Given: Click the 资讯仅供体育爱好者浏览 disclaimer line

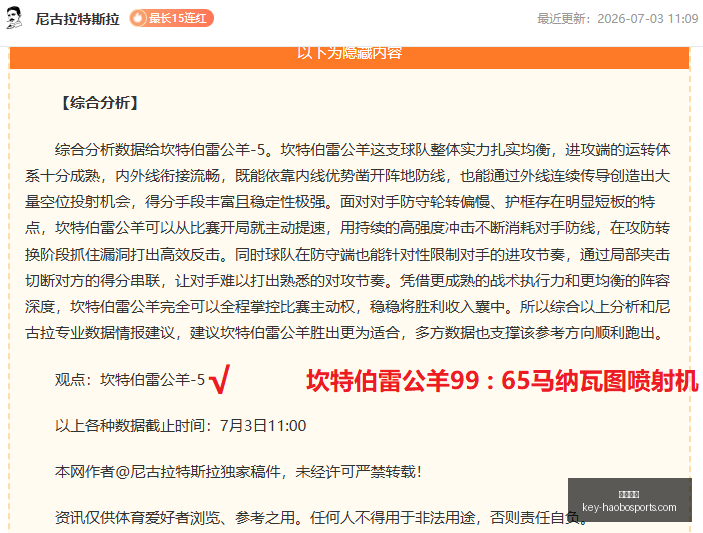Looking at the screenshot, I should click(321, 518).
